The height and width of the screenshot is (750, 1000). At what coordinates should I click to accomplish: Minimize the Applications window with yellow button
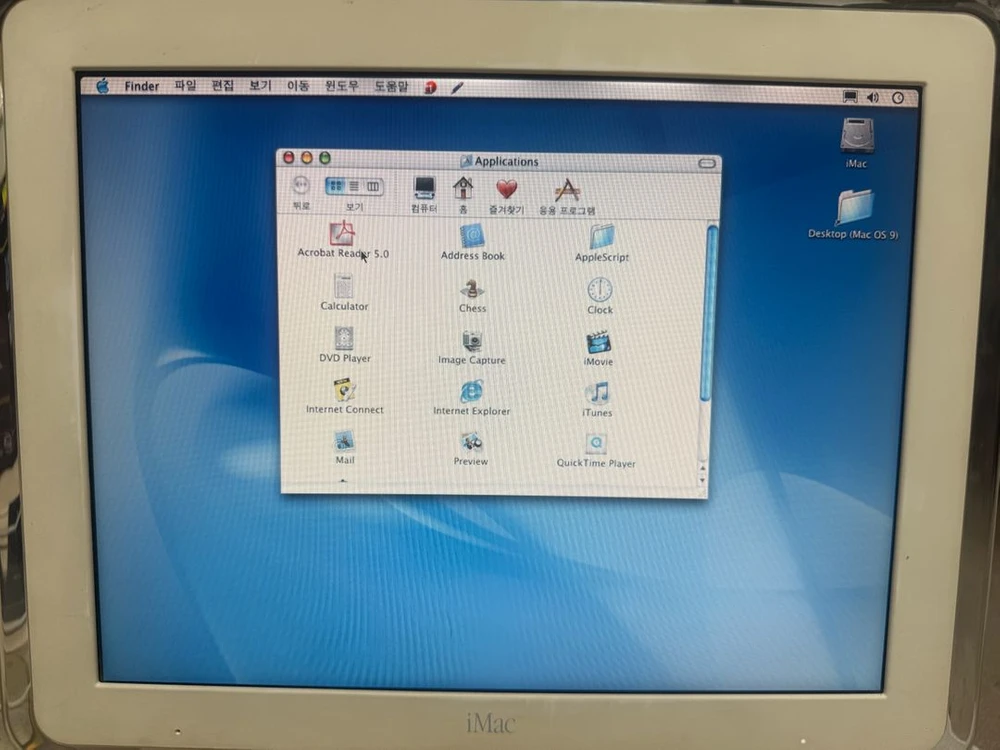307,158
